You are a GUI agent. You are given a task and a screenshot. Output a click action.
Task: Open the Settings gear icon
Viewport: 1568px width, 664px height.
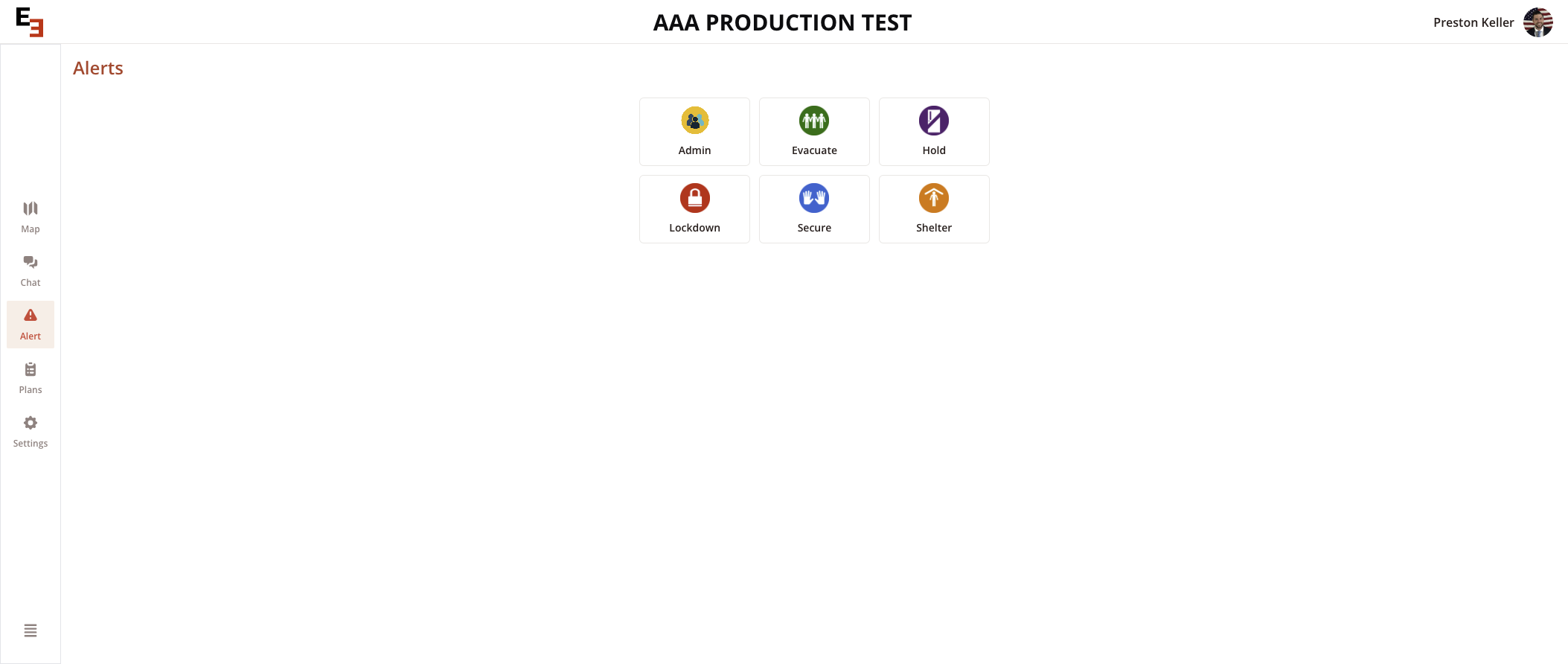point(31,423)
